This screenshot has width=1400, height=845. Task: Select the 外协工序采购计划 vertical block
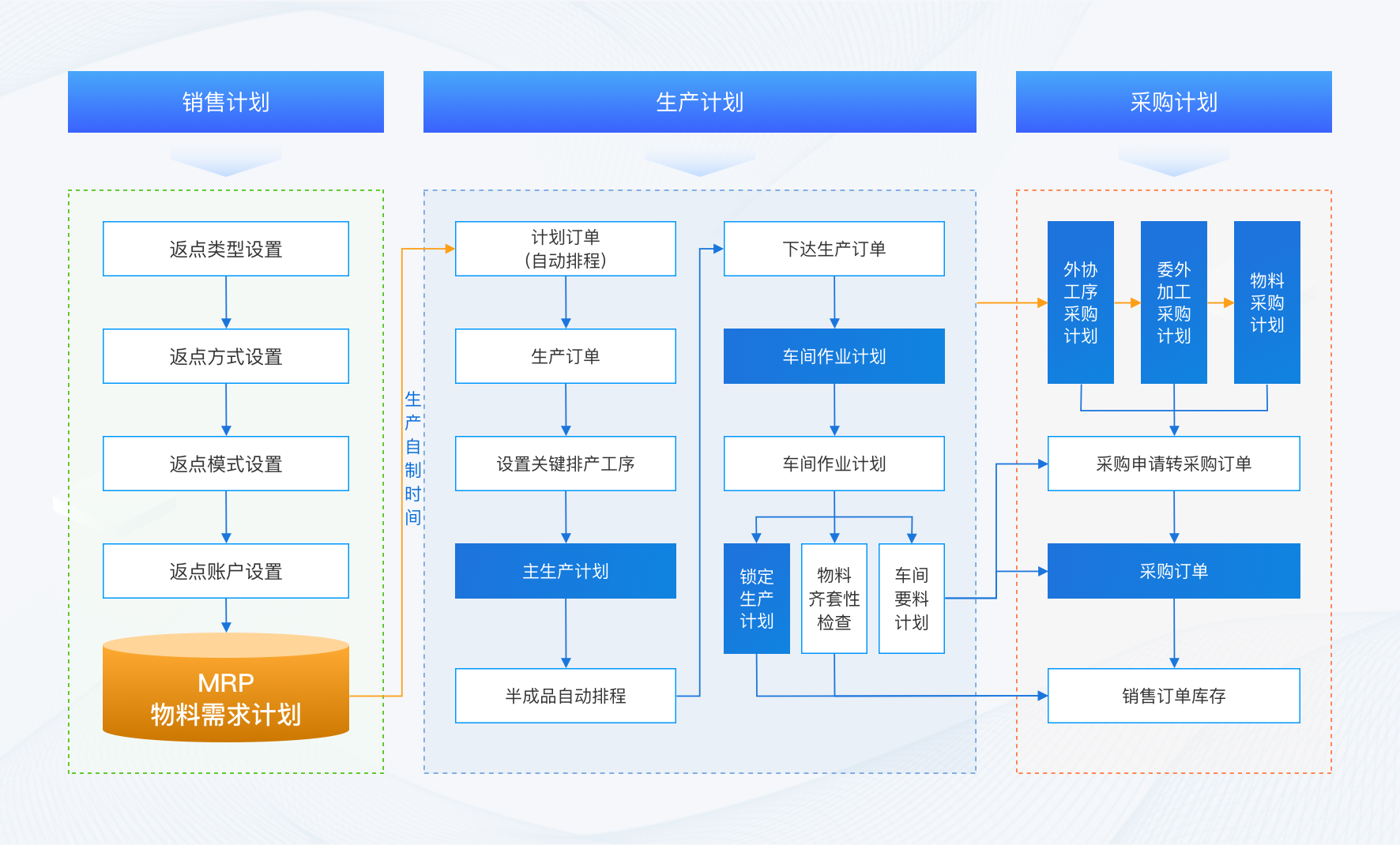[1081, 302]
